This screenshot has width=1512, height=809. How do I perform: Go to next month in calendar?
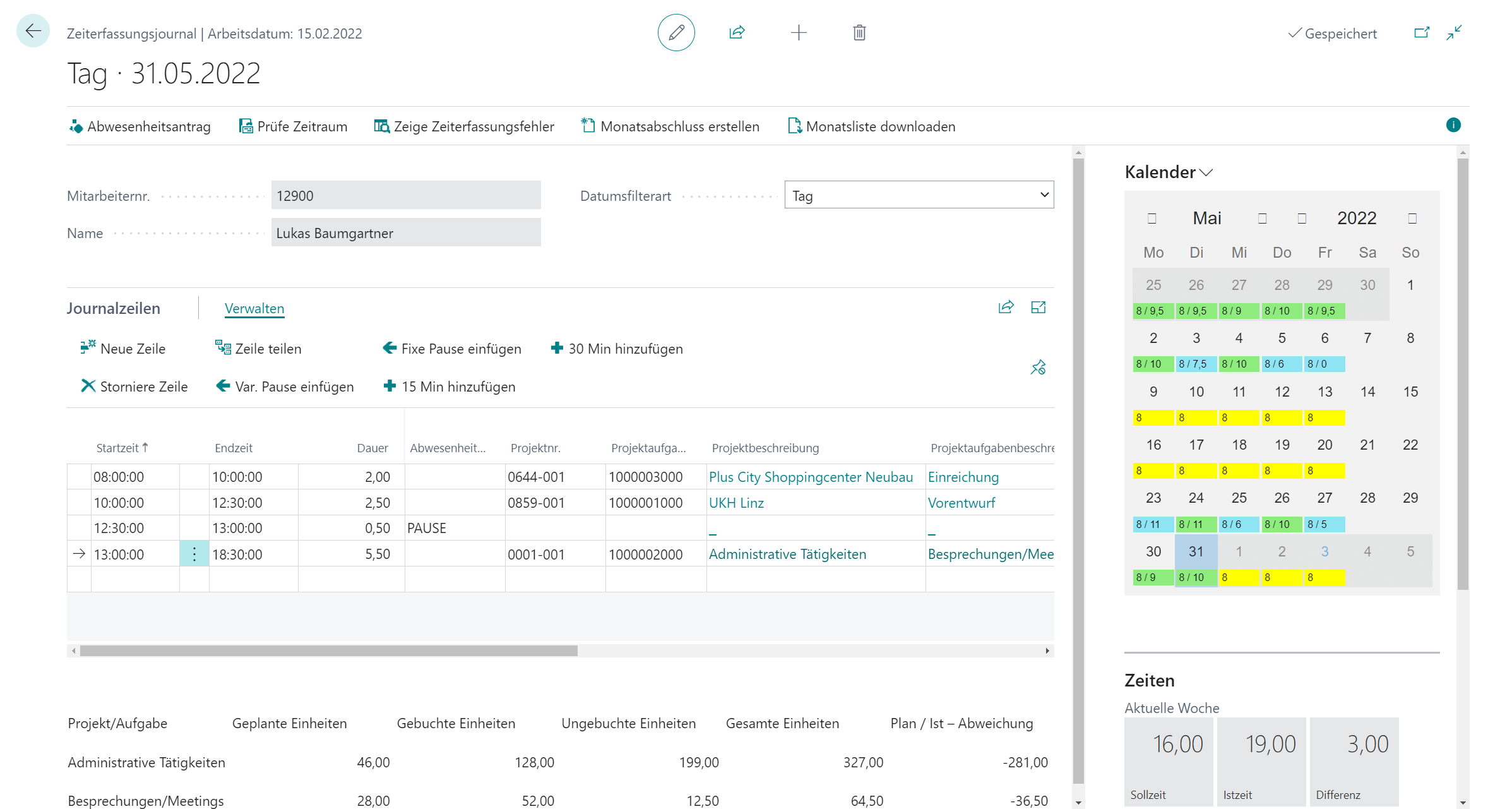1263,219
